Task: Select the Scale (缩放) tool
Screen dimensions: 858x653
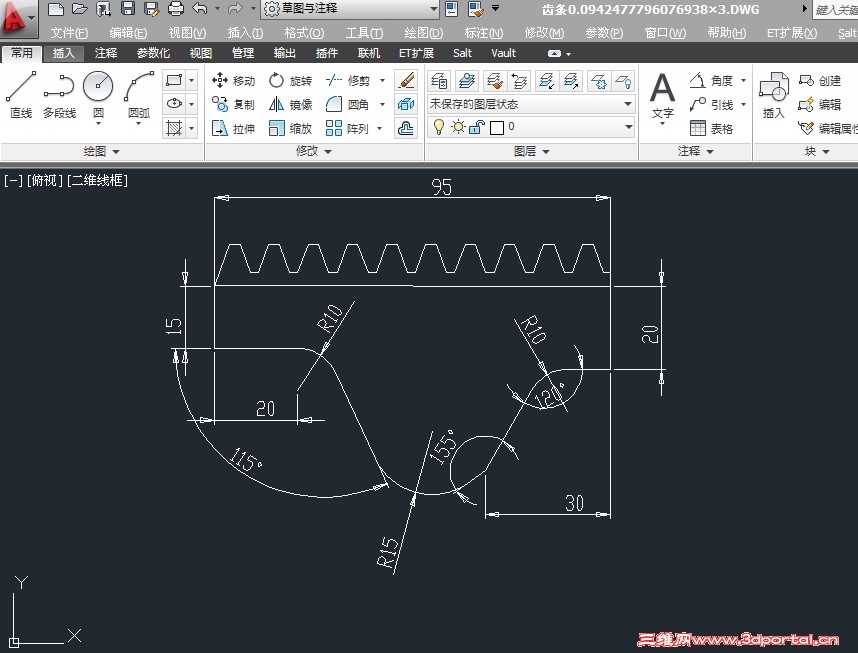Action: 290,128
